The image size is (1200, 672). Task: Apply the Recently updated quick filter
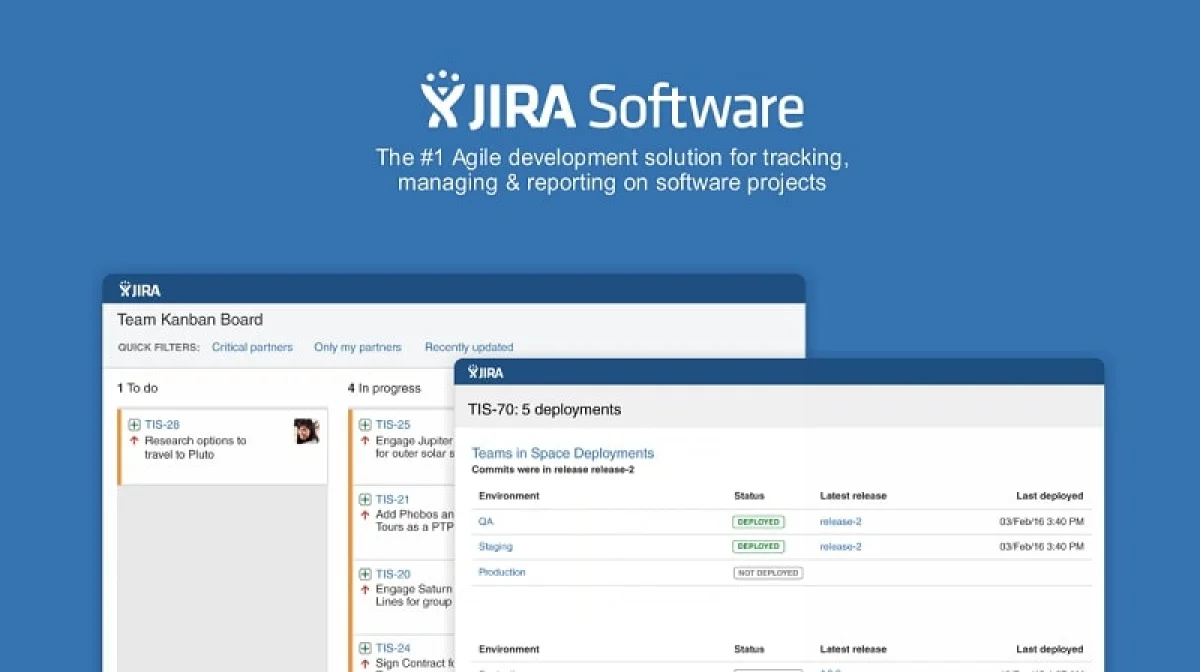click(468, 347)
